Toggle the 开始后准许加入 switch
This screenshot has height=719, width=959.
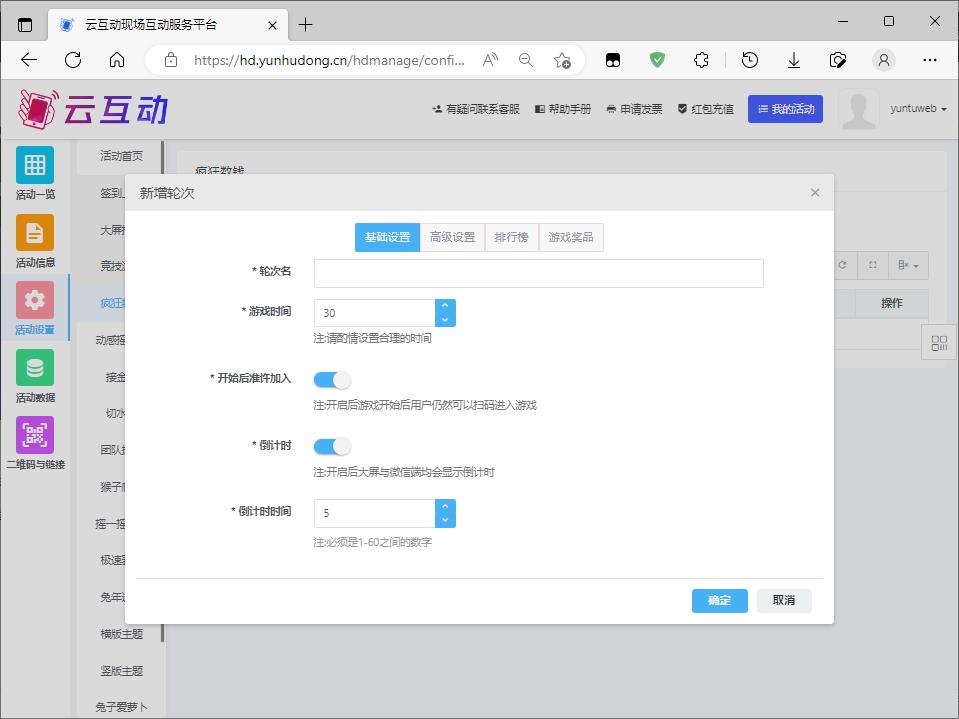click(x=332, y=380)
